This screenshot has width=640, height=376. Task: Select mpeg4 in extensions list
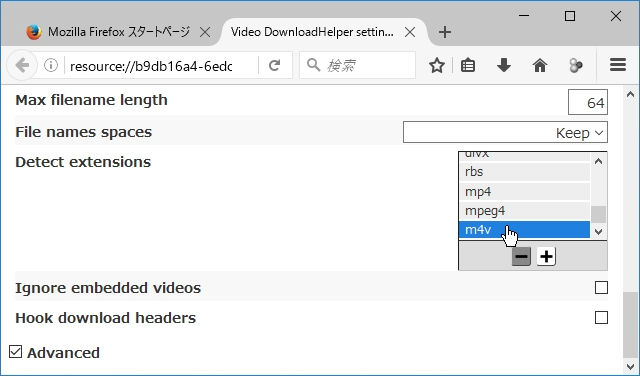tap(524, 211)
